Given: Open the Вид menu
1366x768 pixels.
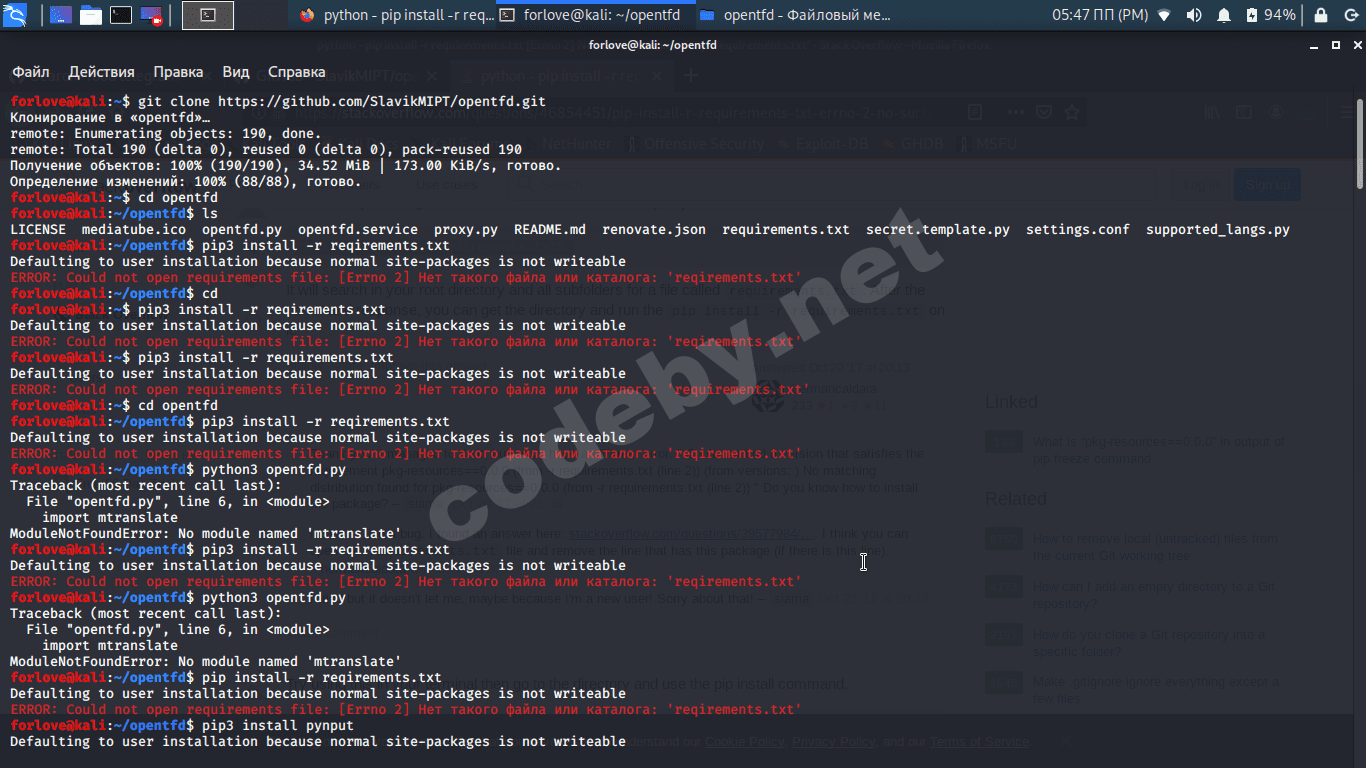Looking at the screenshot, I should coord(236,72).
